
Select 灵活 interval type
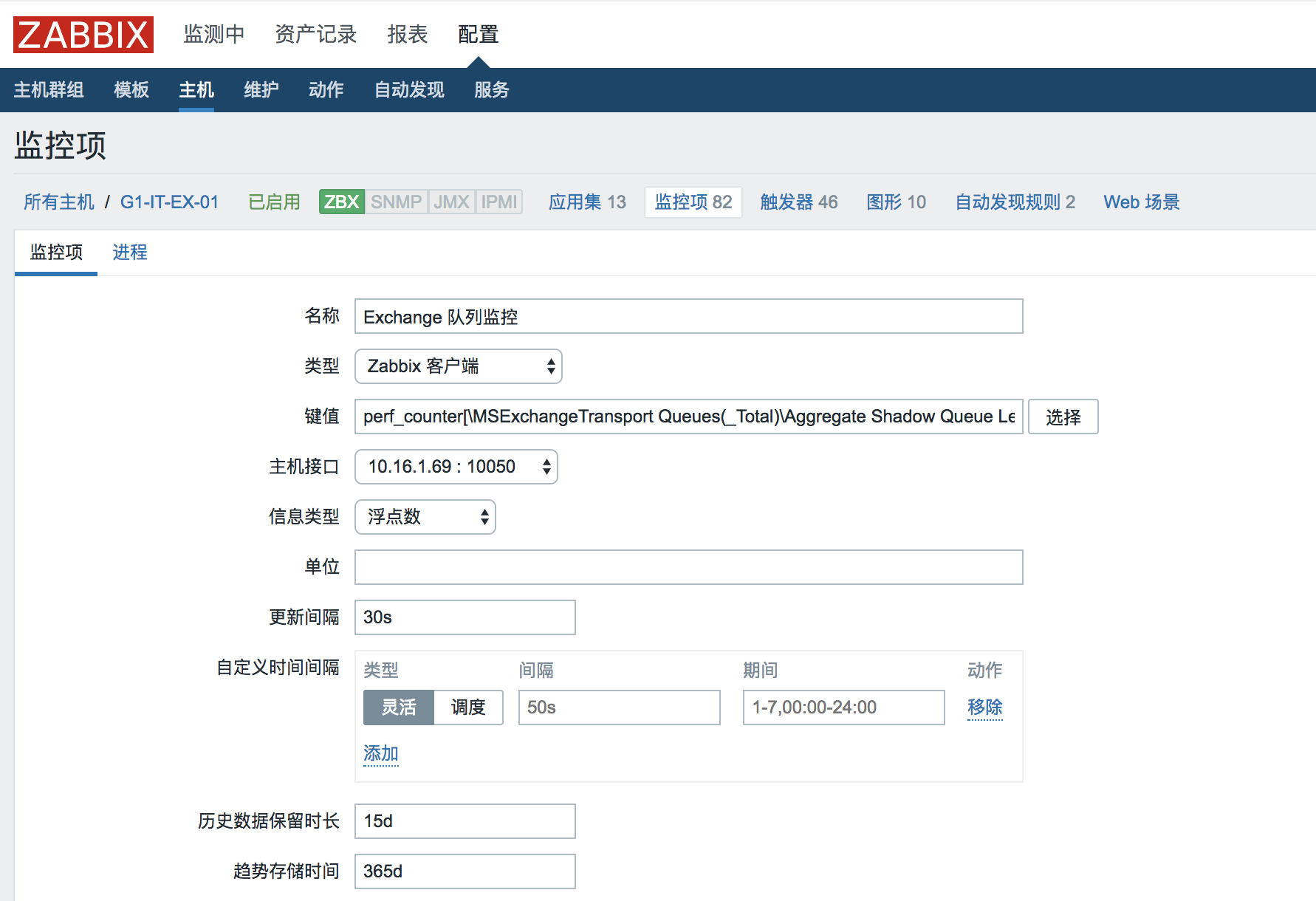click(399, 708)
